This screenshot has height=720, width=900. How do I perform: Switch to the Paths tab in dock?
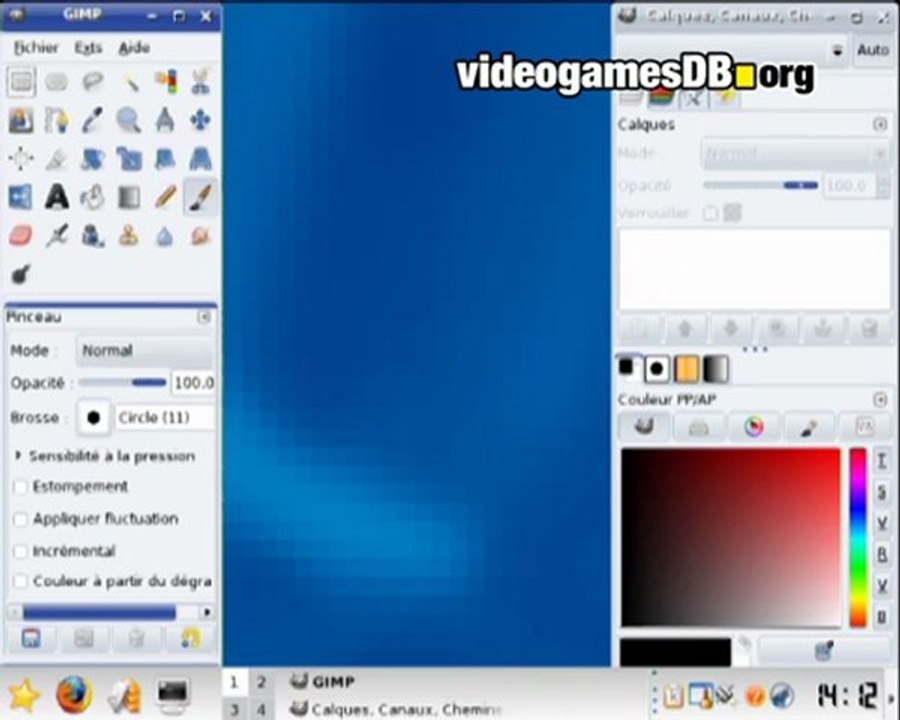[x=693, y=98]
